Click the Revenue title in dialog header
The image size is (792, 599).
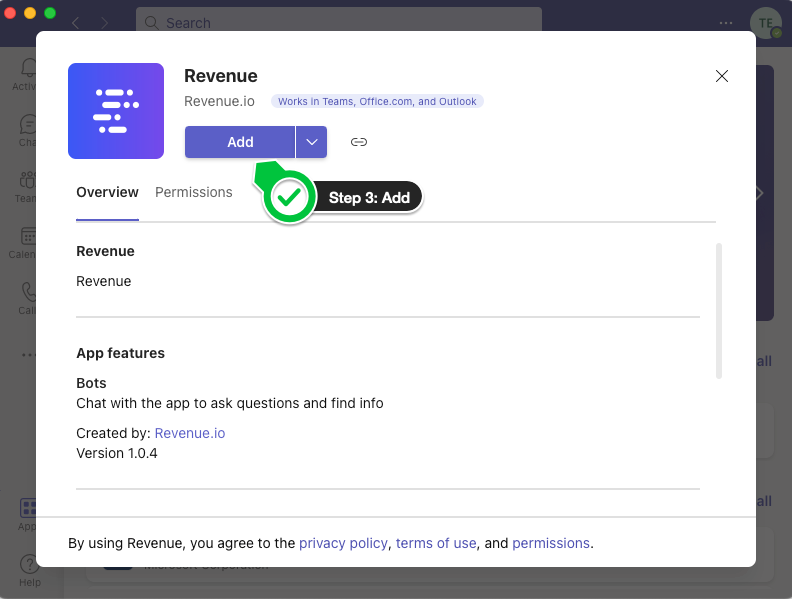(221, 76)
